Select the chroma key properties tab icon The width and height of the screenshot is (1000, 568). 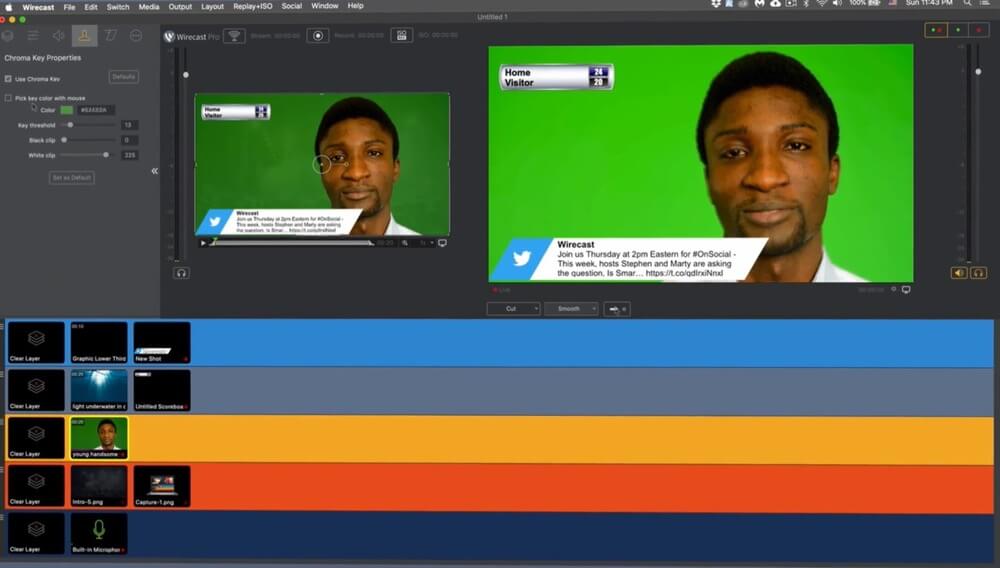coord(84,36)
